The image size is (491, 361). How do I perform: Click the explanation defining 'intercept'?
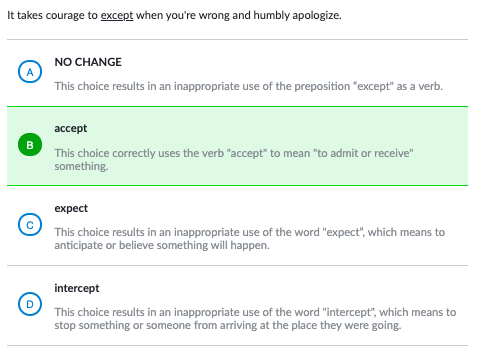click(x=255, y=319)
